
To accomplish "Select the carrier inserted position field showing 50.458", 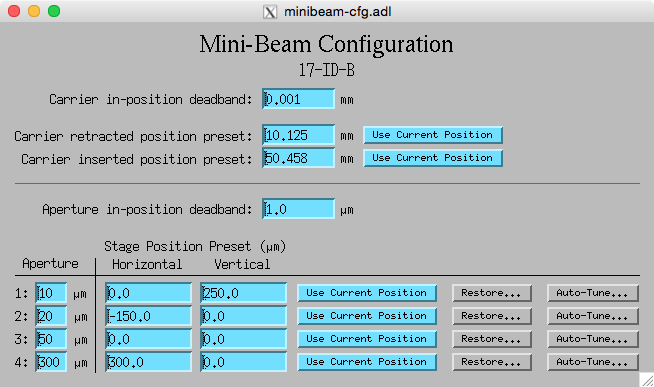I will pyautogui.click(x=298, y=158).
